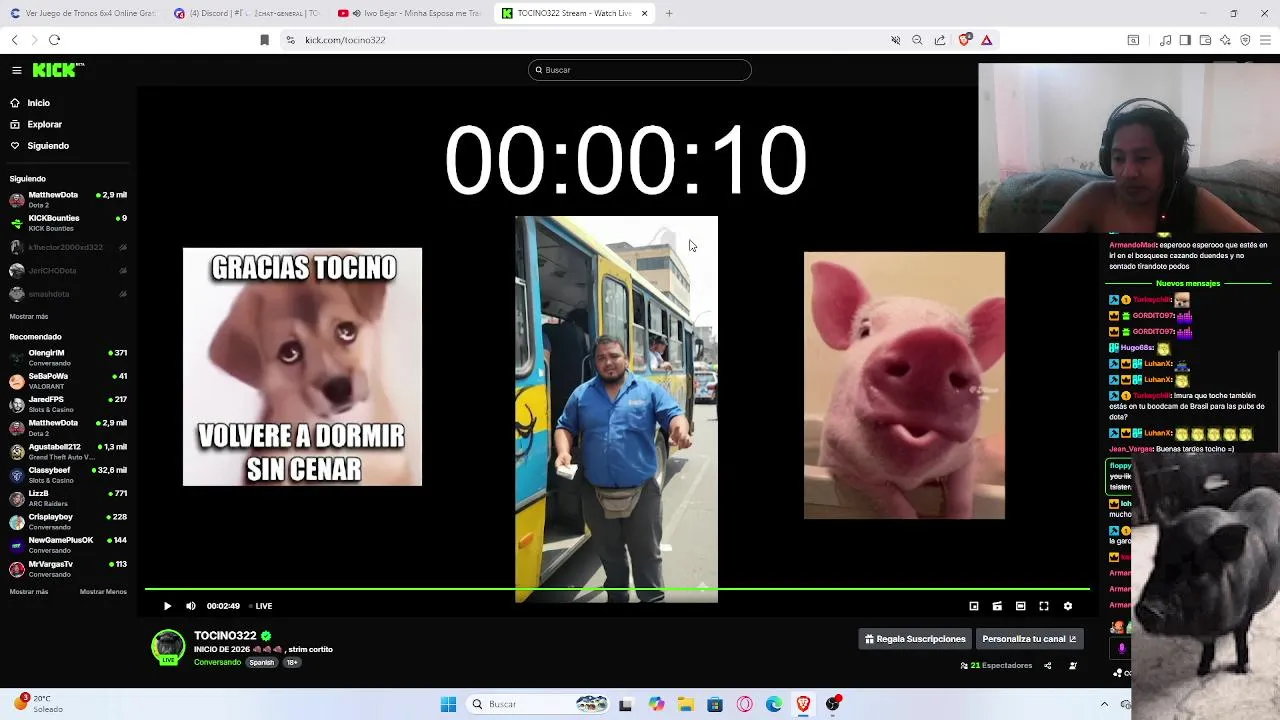Viewport: 1280px width, 720px height.
Task: Click the share icon below the player
Action: tap(1048, 666)
